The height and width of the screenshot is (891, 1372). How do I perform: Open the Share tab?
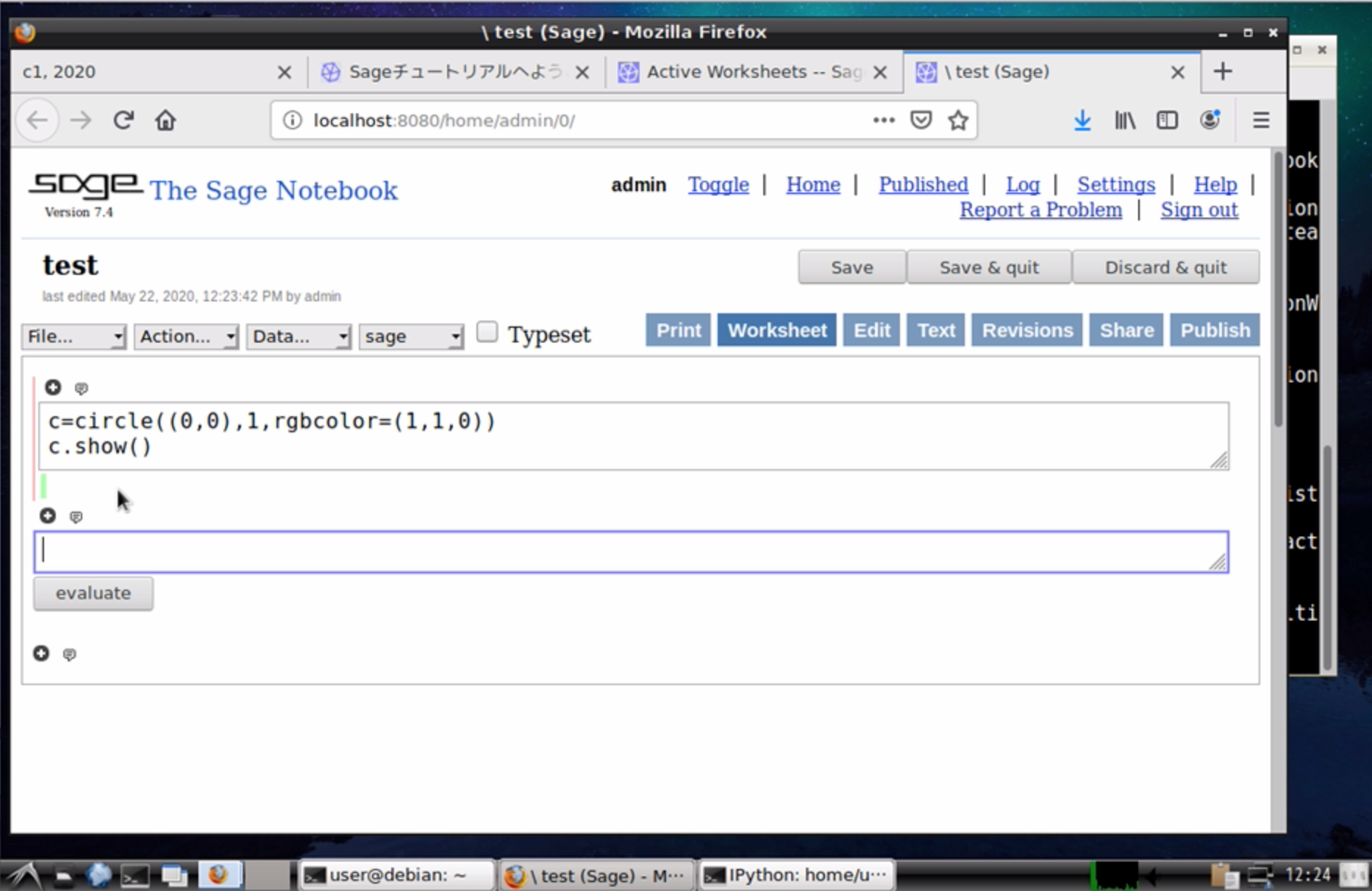click(1126, 330)
